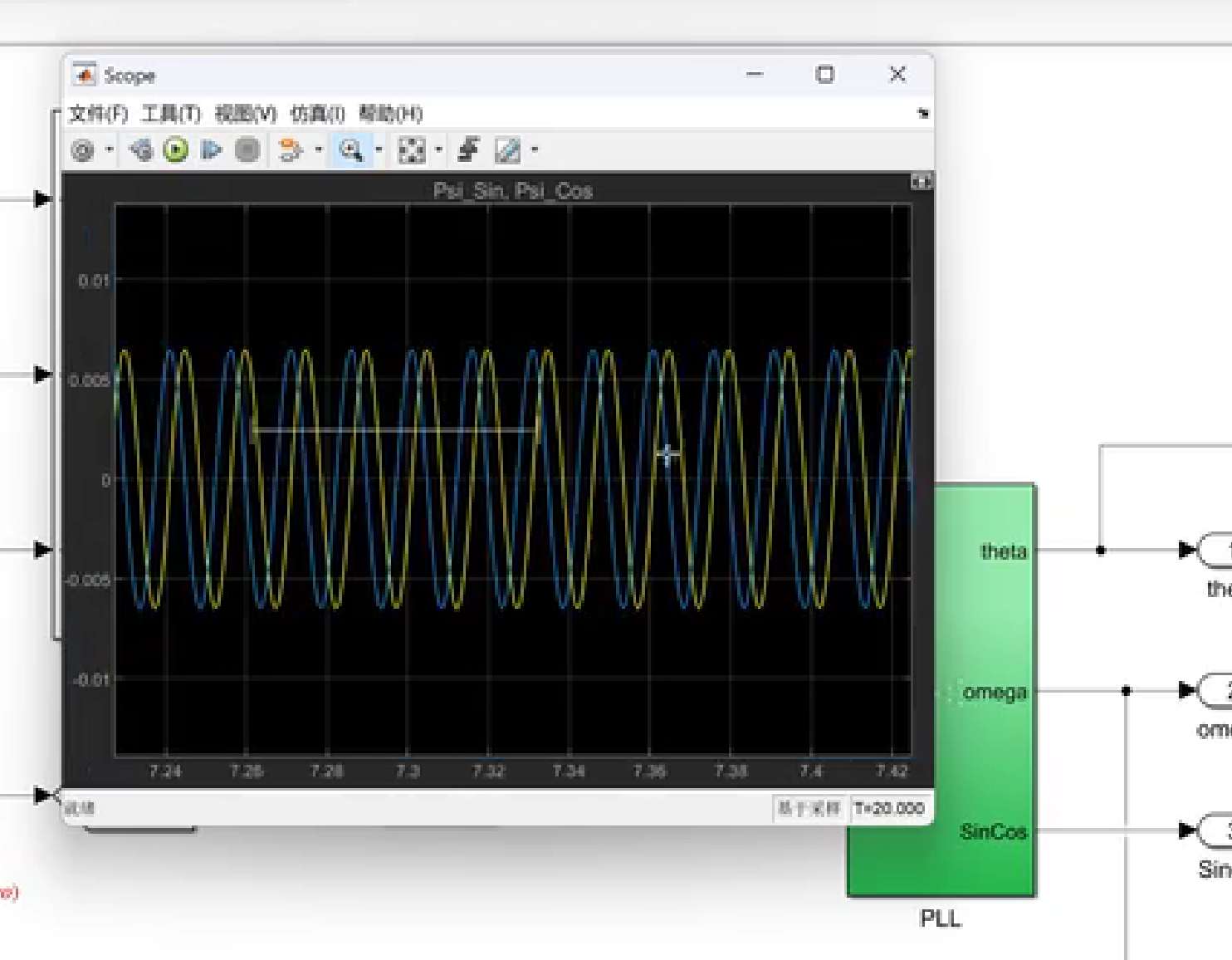Screen dimensions: 1232x960
Task: Click the highlight Simulink block icon
Action: pos(290,150)
